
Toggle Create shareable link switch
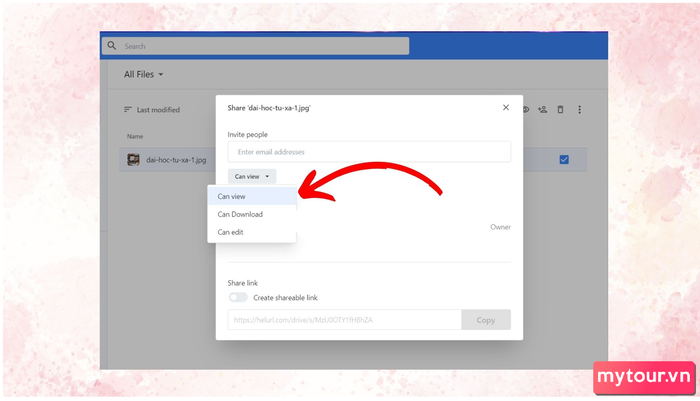pos(238,297)
